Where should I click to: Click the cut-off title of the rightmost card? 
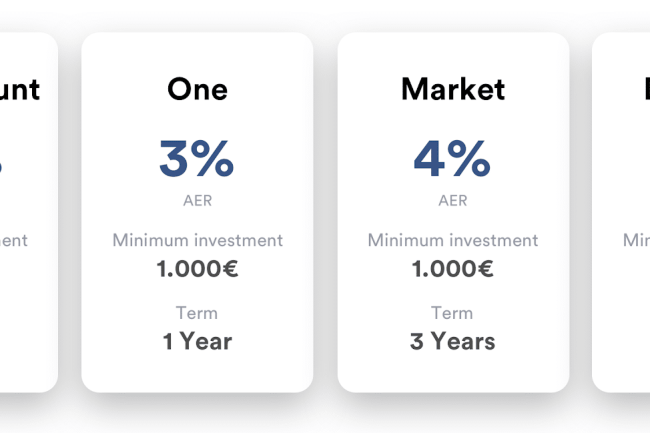[645, 89]
